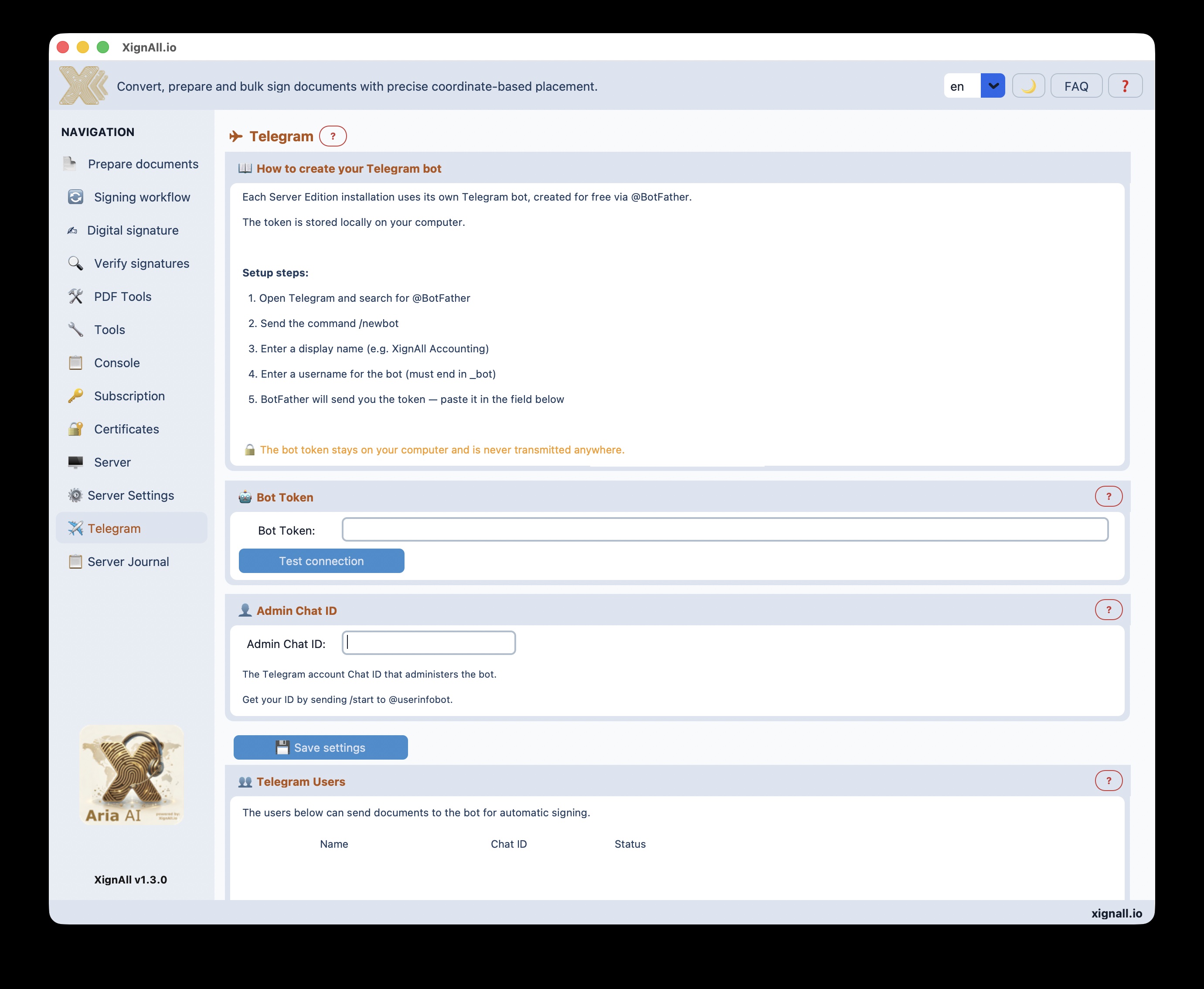The width and height of the screenshot is (1204, 989).
Task: Click the Aria AI assistant image
Action: tap(132, 775)
